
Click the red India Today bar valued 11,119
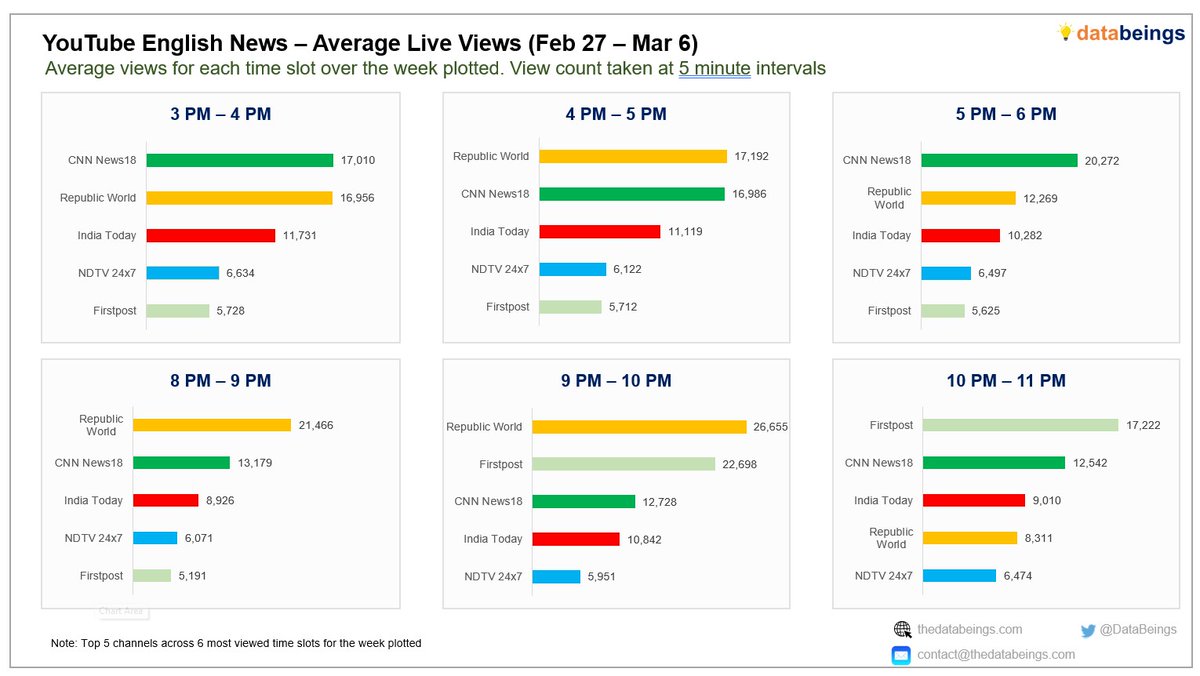pos(600,231)
